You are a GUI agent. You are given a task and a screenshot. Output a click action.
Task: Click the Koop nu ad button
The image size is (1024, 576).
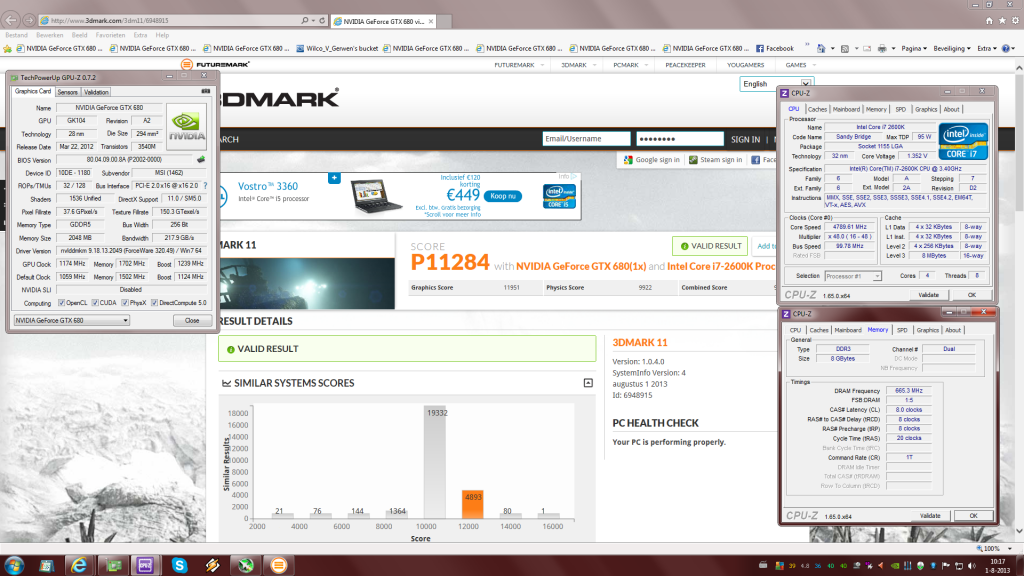pyautogui.click(x=503, y=196)
